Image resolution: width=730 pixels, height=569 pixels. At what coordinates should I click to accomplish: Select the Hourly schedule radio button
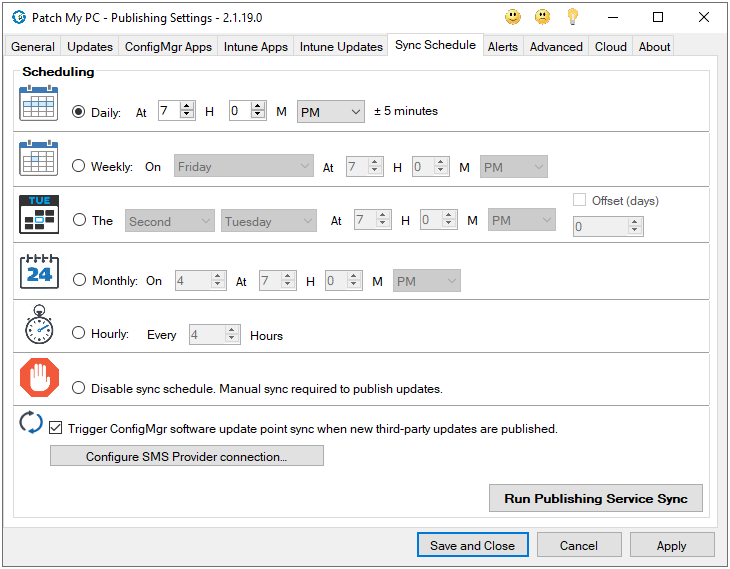pyautogui.click(x=79, y=334)
